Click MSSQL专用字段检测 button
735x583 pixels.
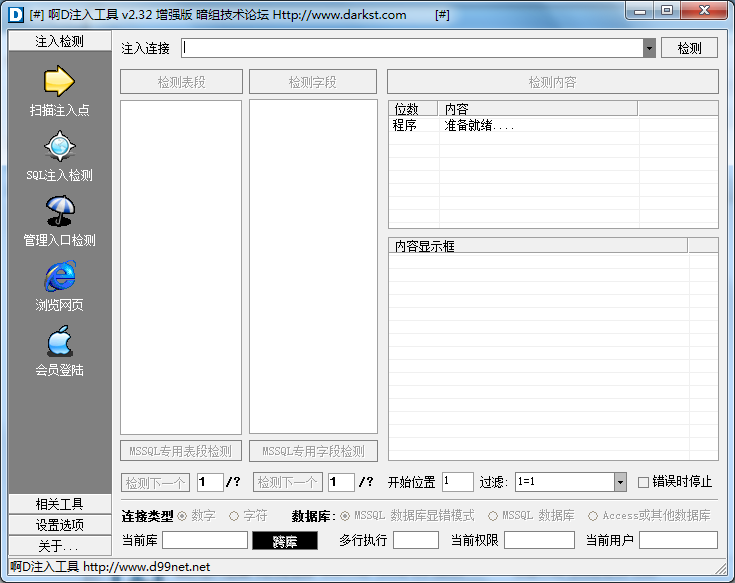[313, 451]
